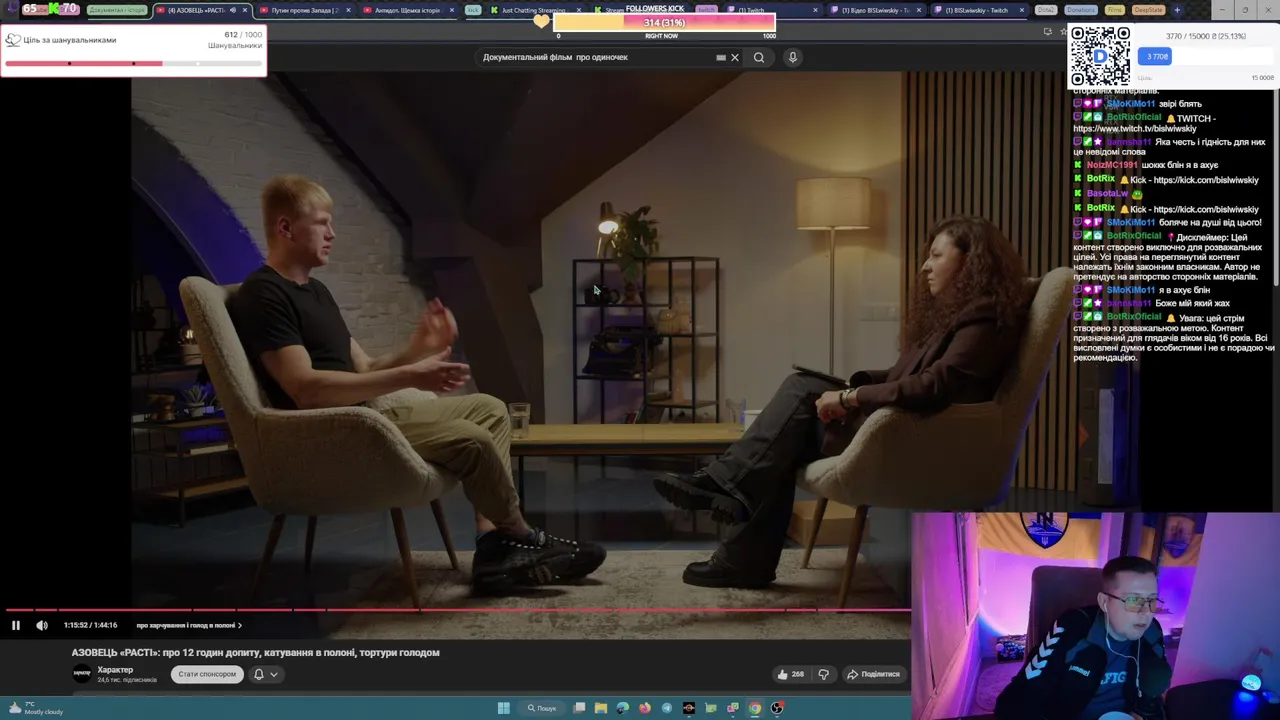Image resolution: width=1280 pixels, height=720 pixels.
Task: Click the taskbar Пошук search box
Action: (542, 708)
